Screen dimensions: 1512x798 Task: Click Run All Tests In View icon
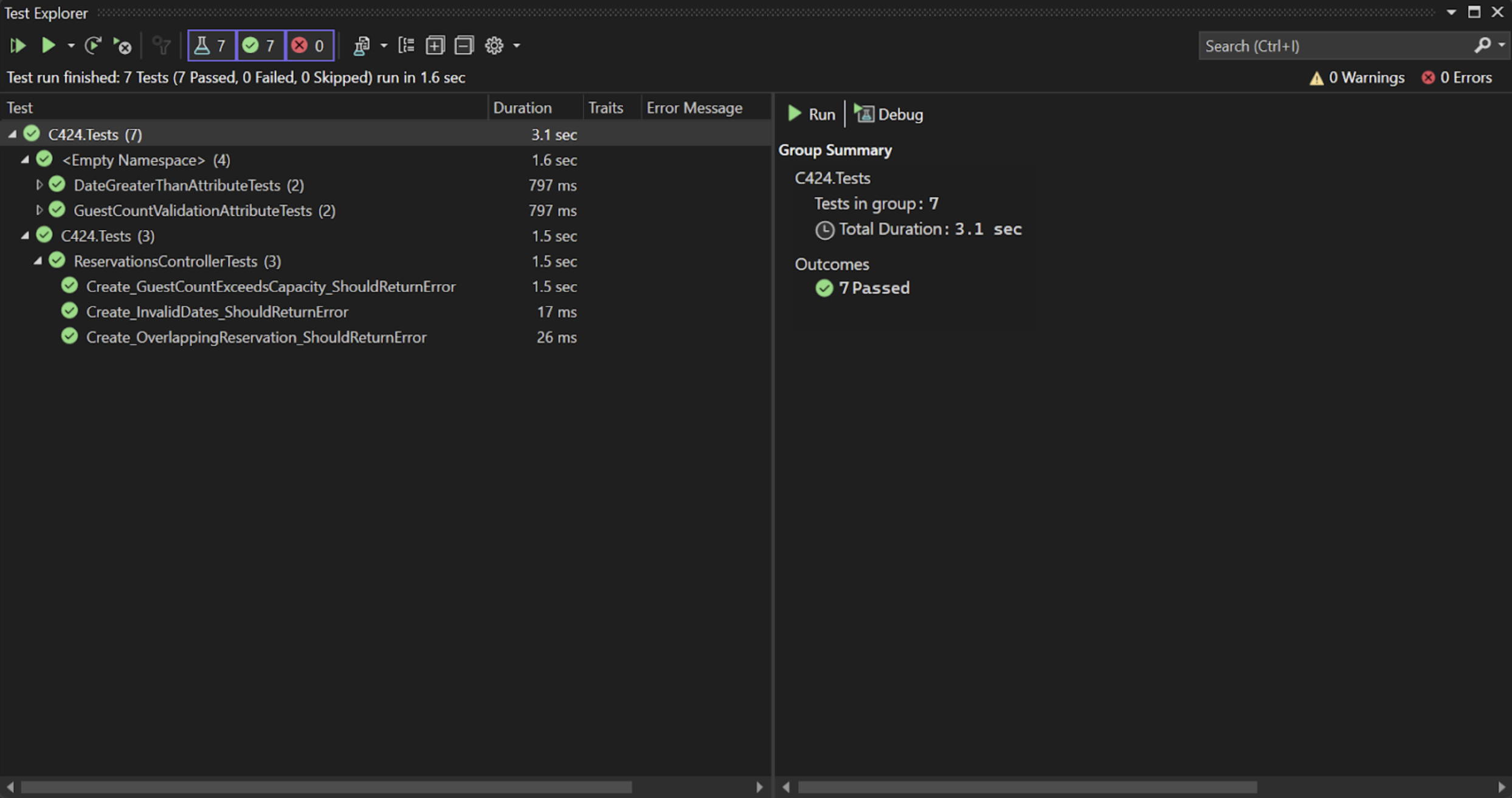(x=18, y=46)
